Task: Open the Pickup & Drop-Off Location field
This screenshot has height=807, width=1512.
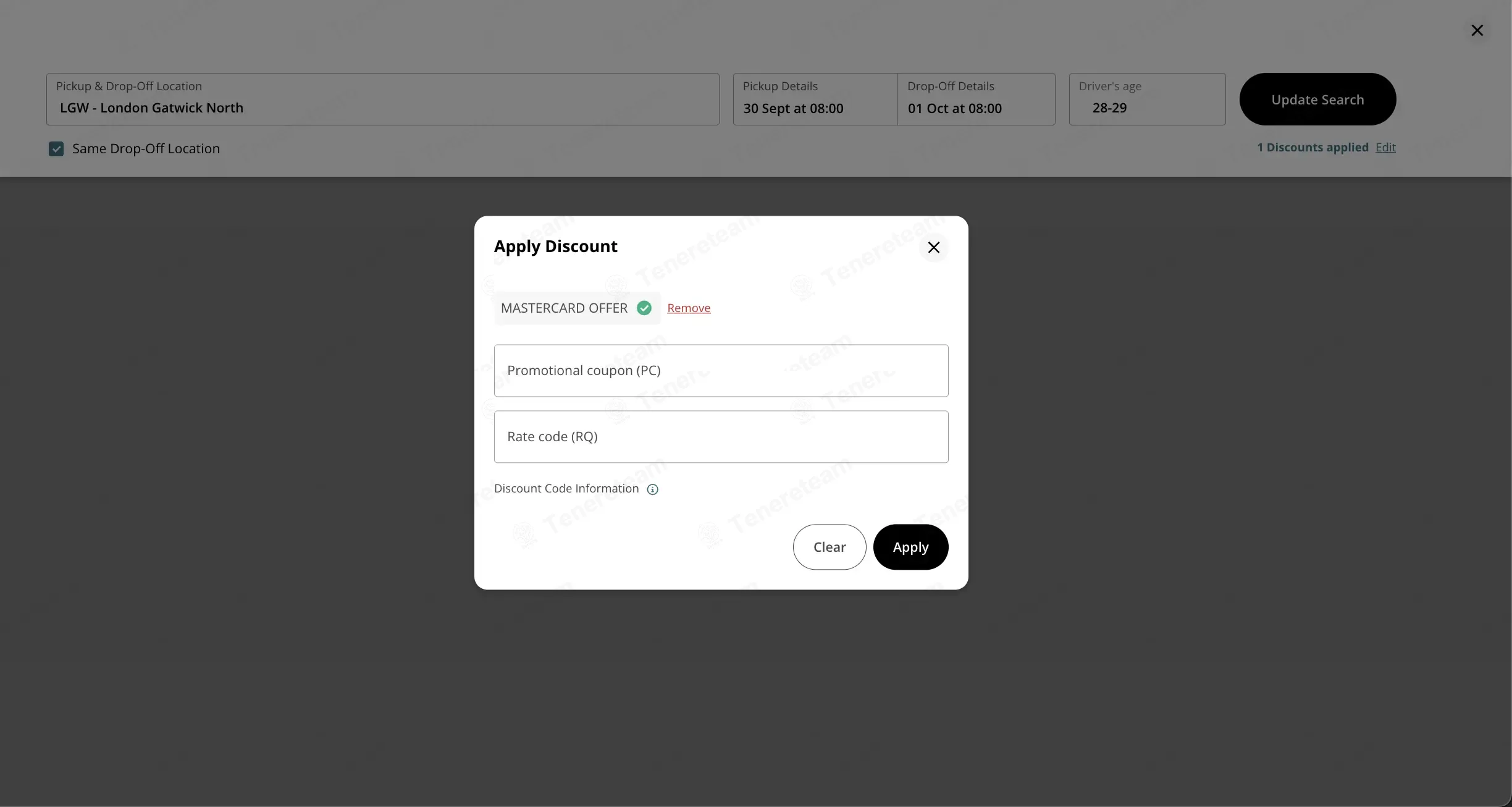Action: click(x=382, y=99)
